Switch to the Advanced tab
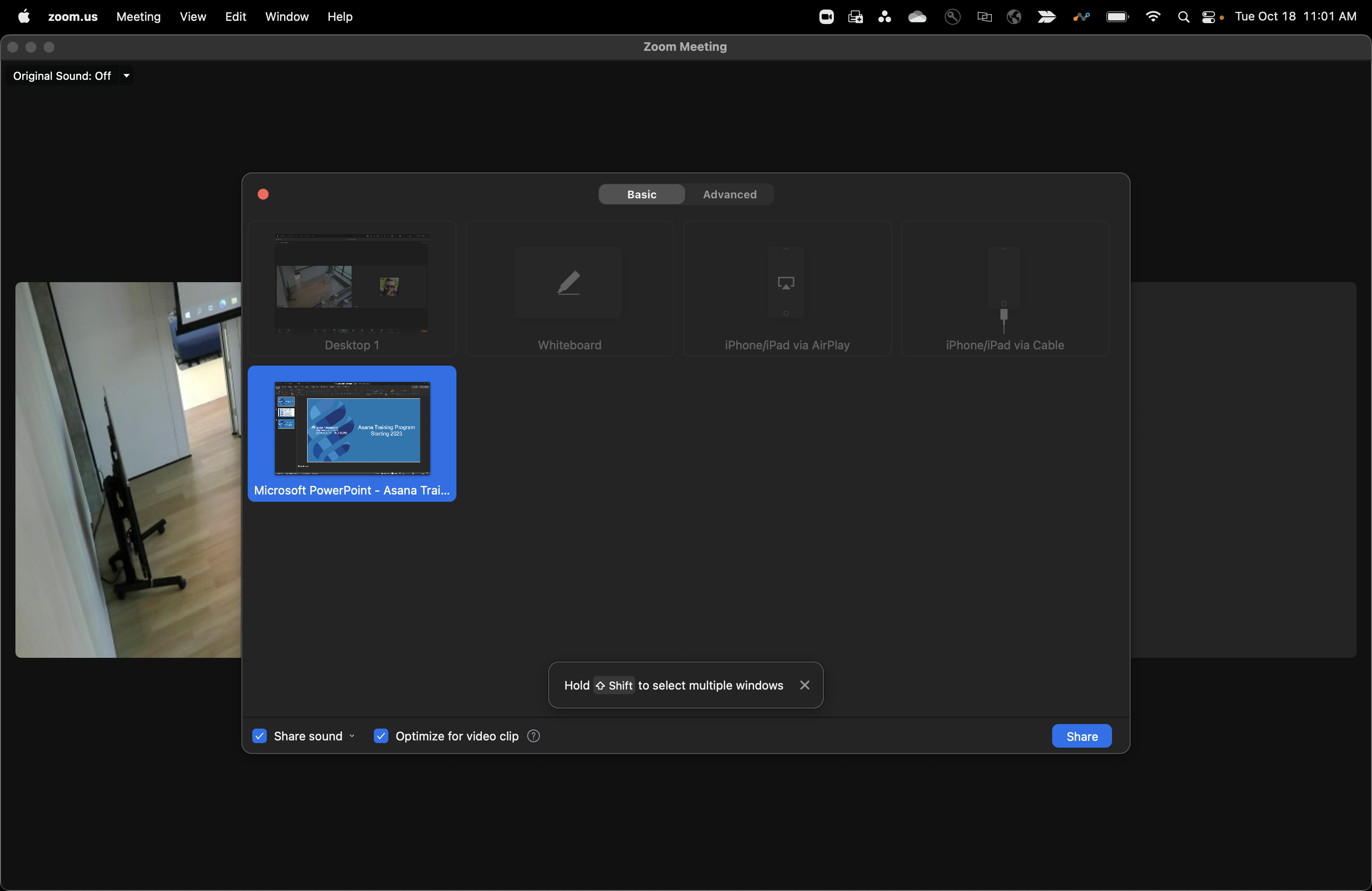The width and height of the screenshot is (1372, 891). click(x=729, y=195)
